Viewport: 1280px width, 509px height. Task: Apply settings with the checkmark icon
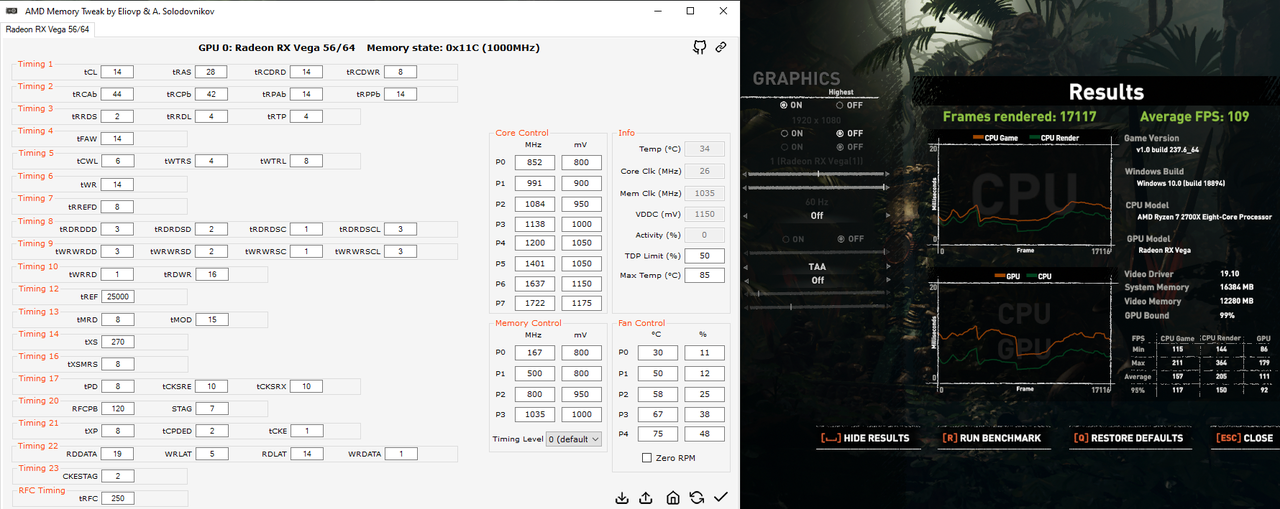tap(721, 497)
